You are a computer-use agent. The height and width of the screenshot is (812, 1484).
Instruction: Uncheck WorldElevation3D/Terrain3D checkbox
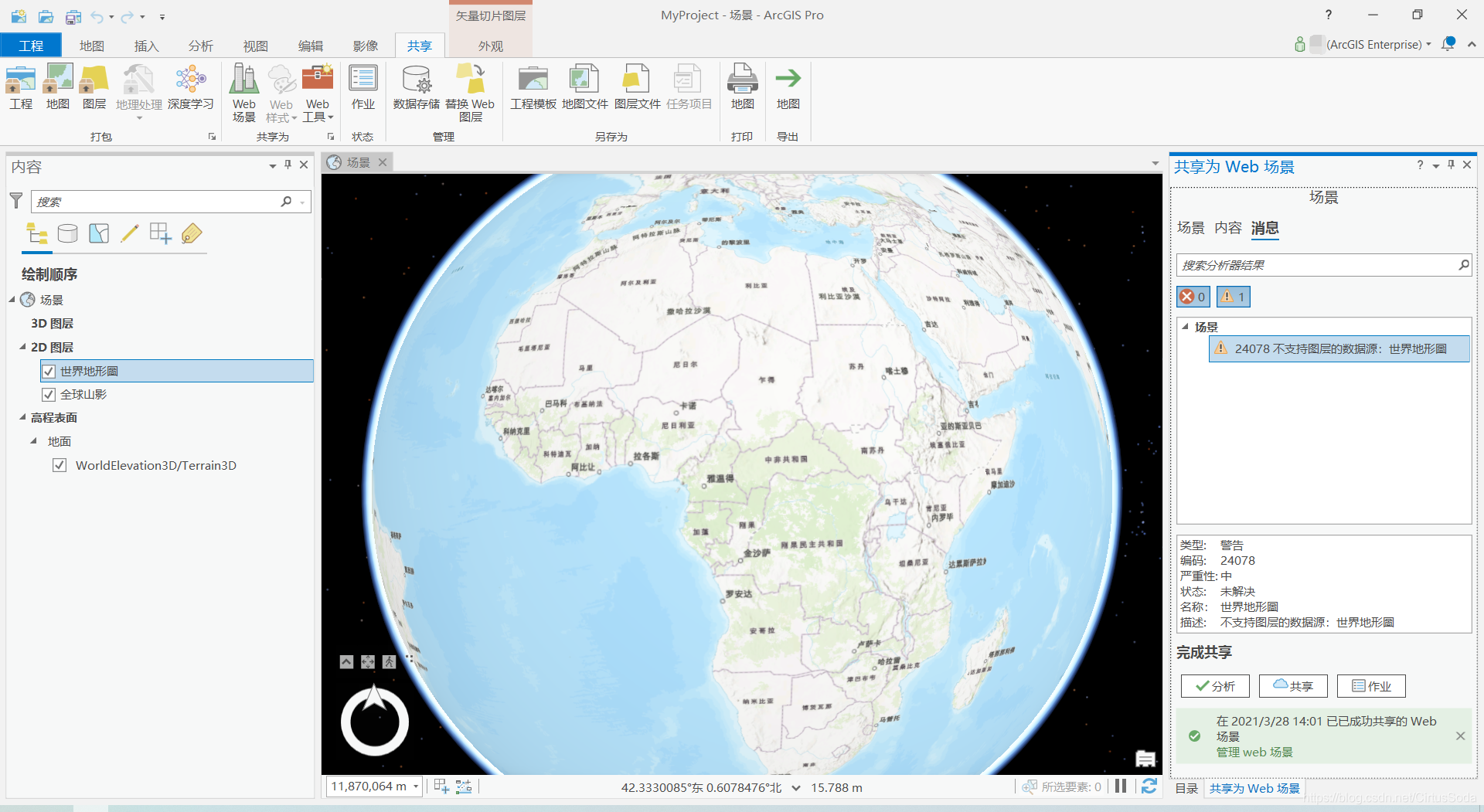click(60, 465)
